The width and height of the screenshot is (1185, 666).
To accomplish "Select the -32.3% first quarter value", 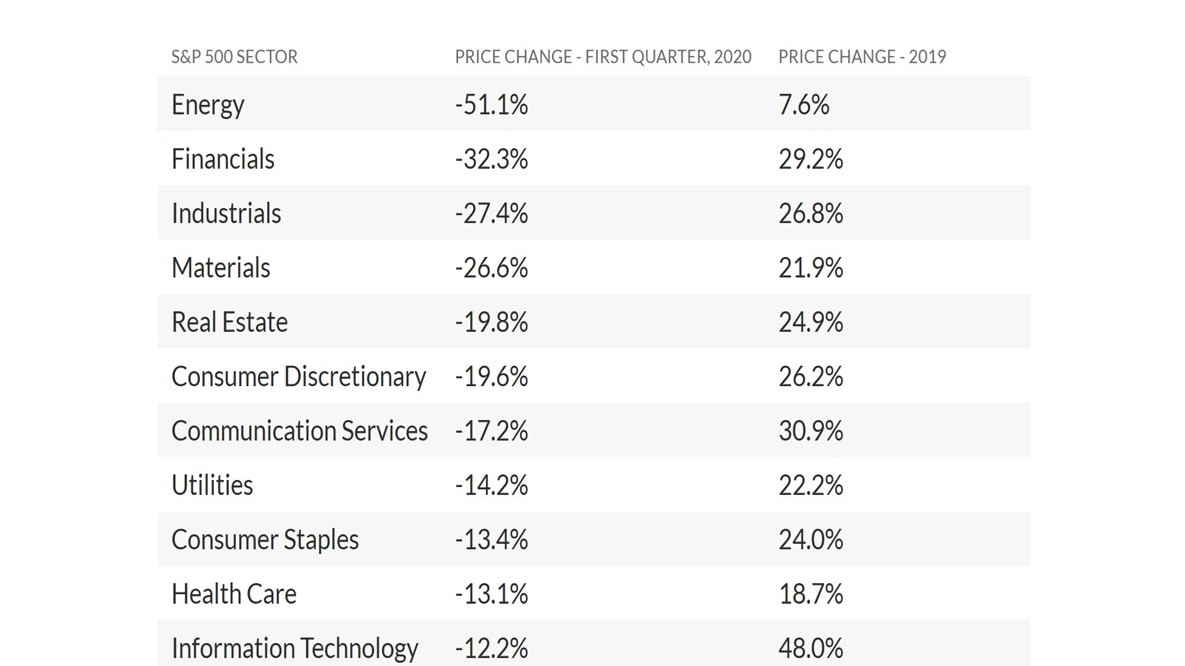I will point(491,159).
